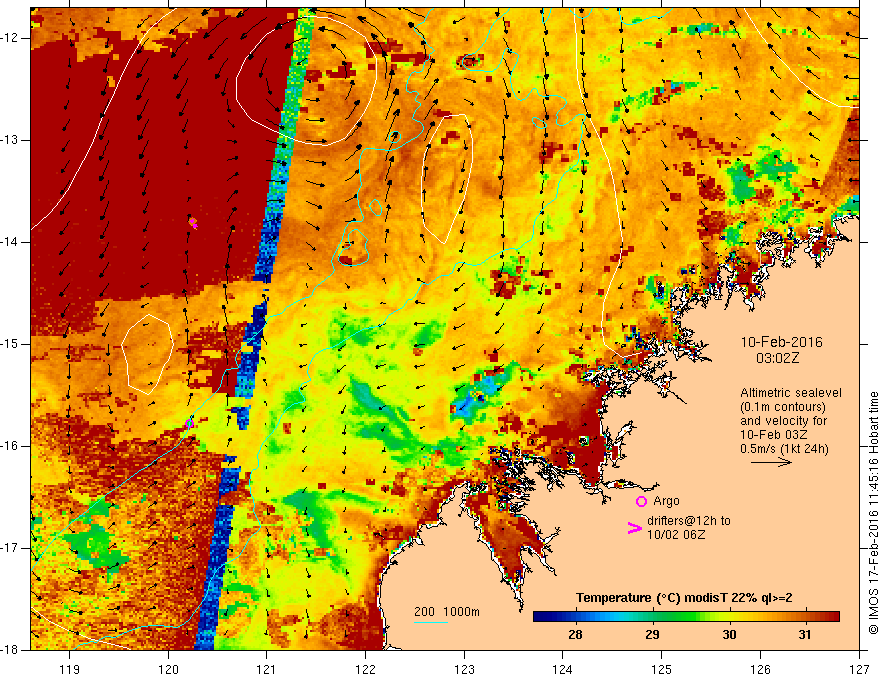Click the latitude label -17
This screenshot has height=680, width=880.
[x=10, y=548]
